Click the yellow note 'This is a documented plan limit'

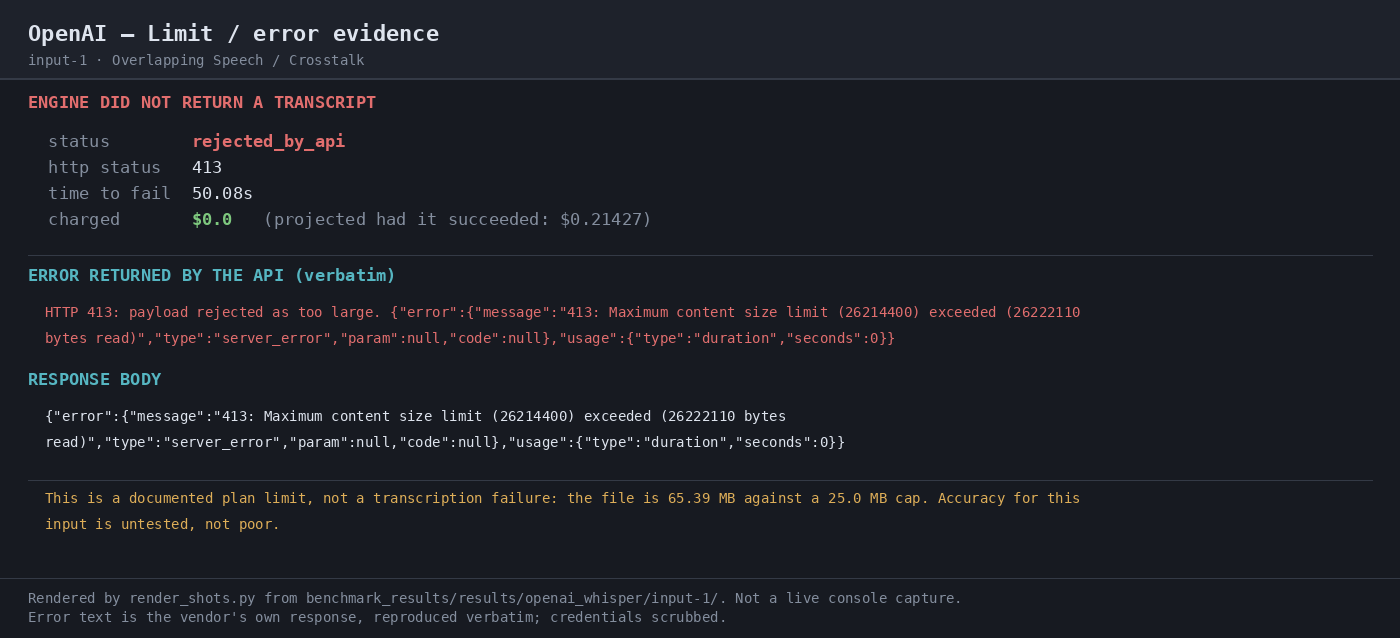tap(562, 498)
